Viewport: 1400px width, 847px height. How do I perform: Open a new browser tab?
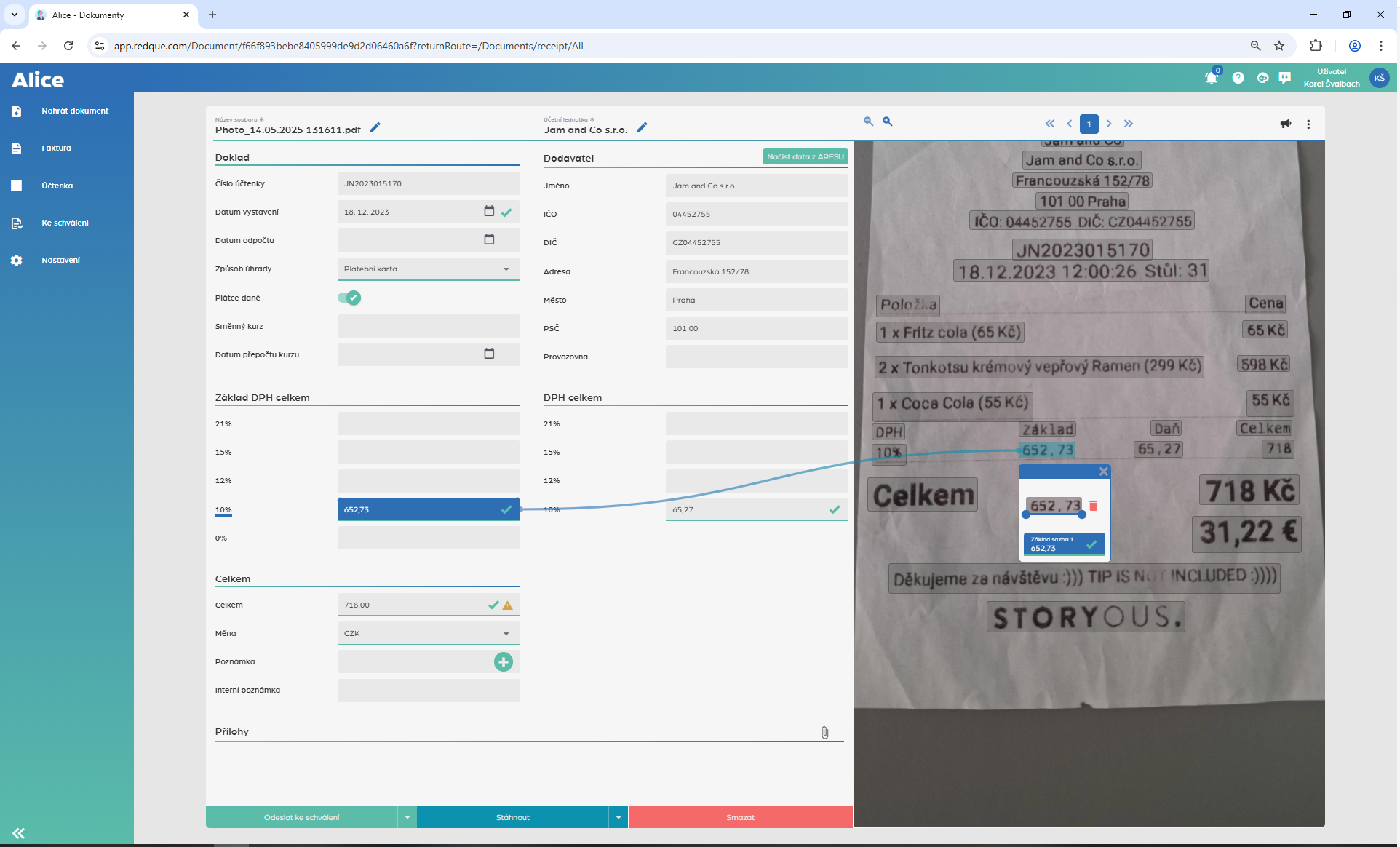212,15
